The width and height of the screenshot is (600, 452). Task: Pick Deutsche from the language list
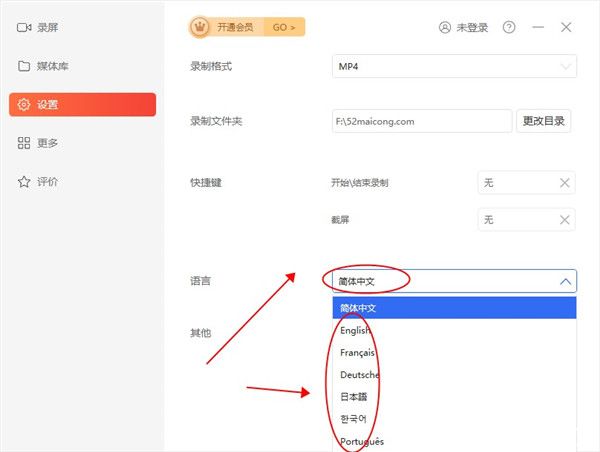click(x=358, y=375)
